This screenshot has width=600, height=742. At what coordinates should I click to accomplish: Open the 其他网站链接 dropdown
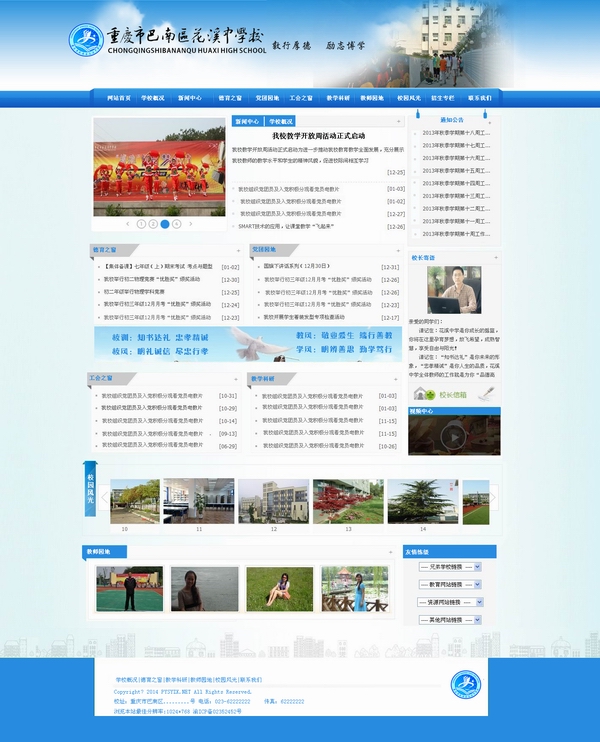pos(450,620)
